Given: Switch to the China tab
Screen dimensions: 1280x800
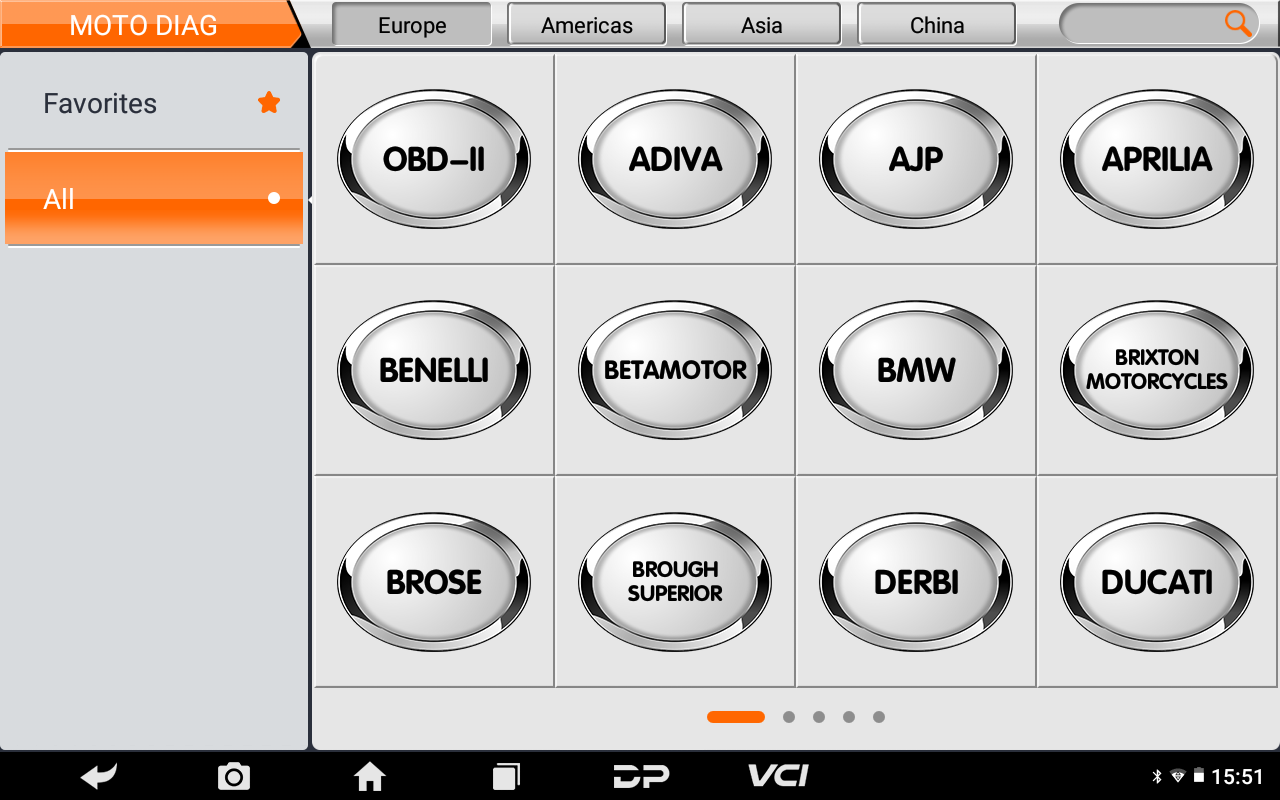Looking at the screenshot, I should (x=937, y=25).
